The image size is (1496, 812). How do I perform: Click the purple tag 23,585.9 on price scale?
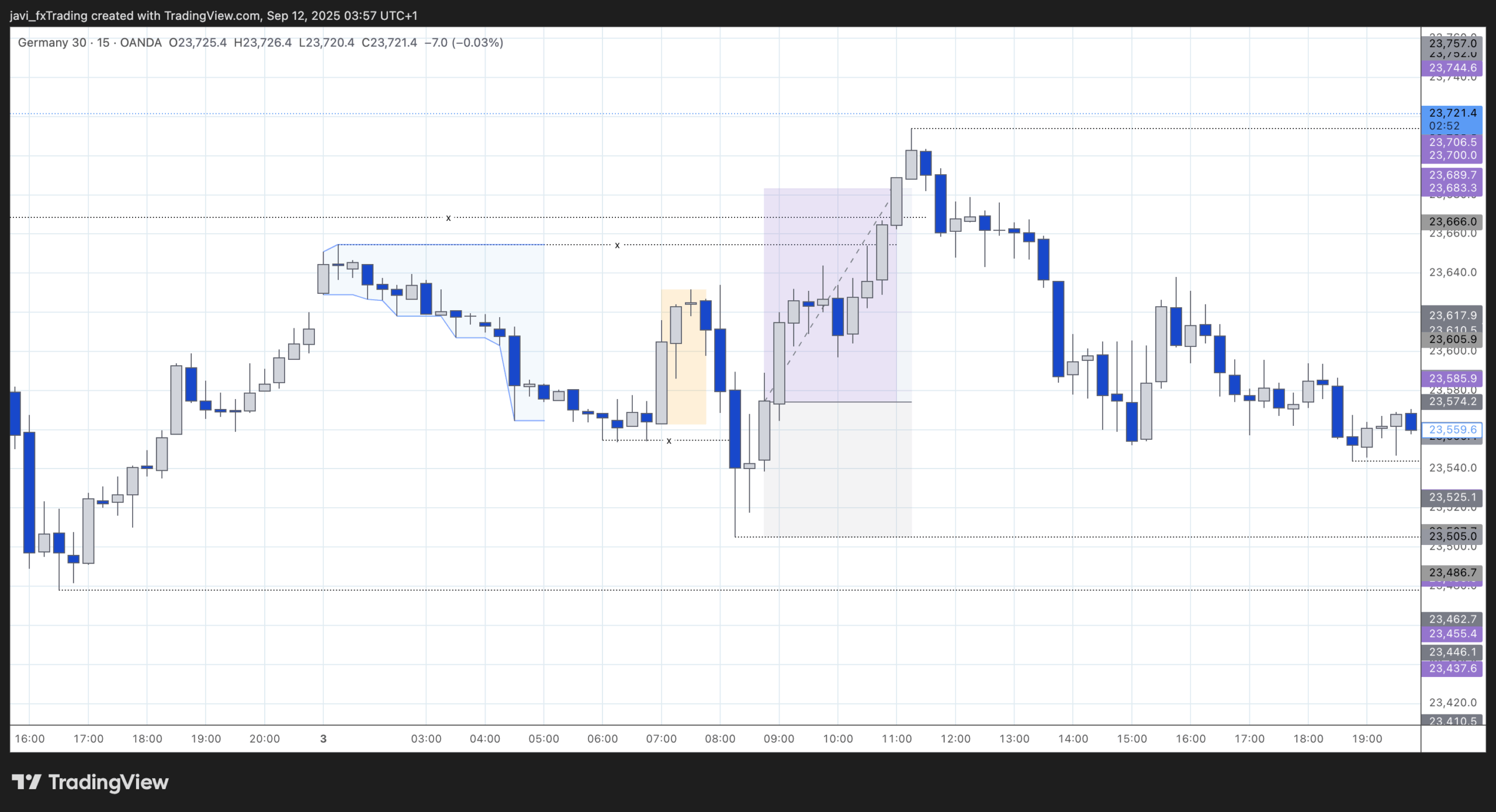(1453, 379)
